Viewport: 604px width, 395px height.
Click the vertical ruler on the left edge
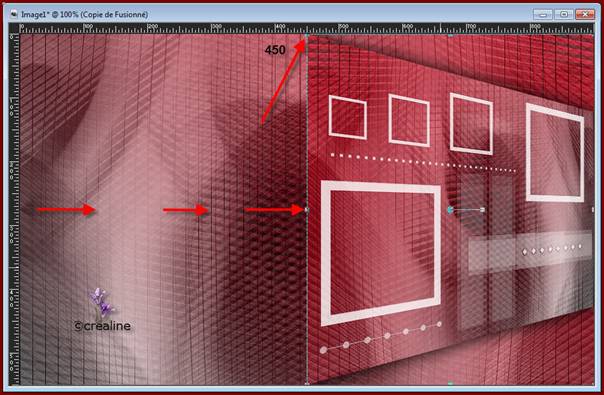[14, 209]
